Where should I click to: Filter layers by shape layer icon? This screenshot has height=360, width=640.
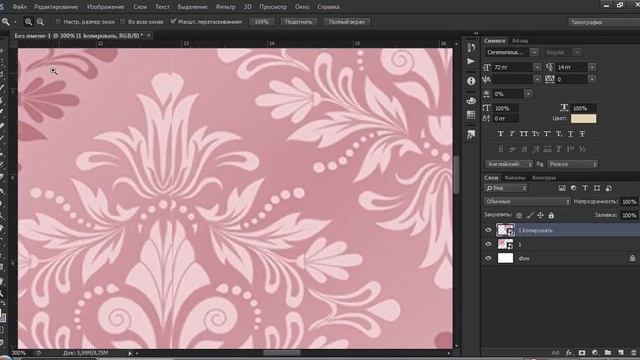[x=597, y=188]
